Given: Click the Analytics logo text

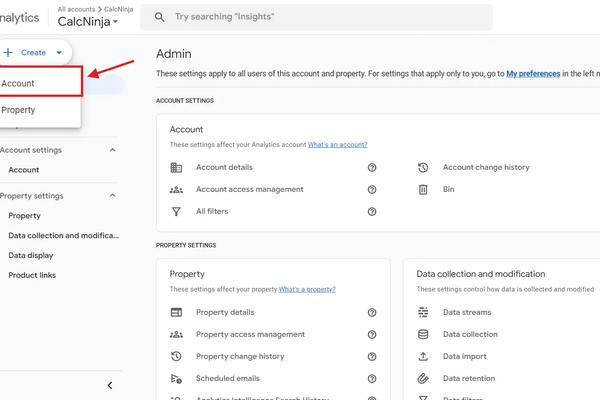Looking at the screenshot, I should click(x=19, y=18).
